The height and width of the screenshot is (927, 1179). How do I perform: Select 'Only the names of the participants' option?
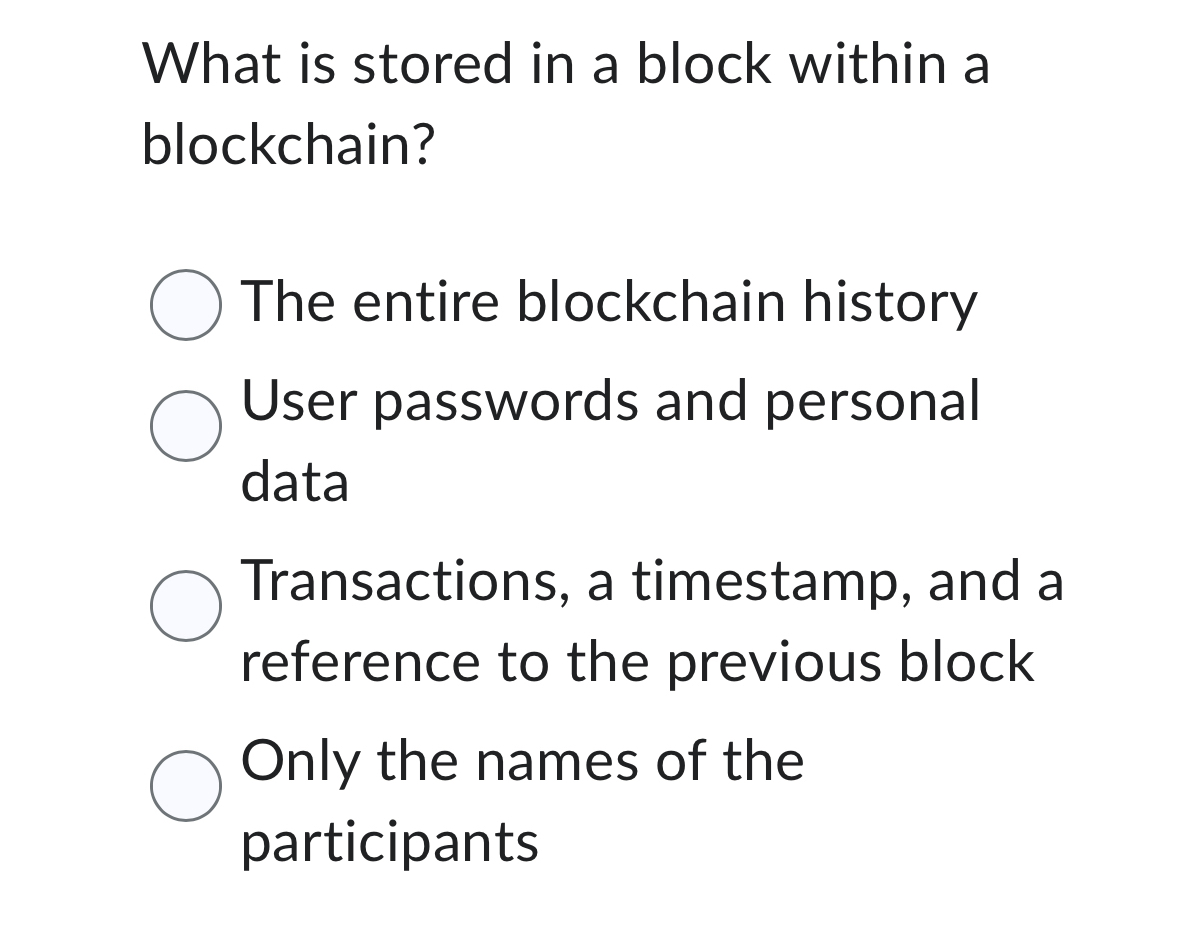click(186, 787)
